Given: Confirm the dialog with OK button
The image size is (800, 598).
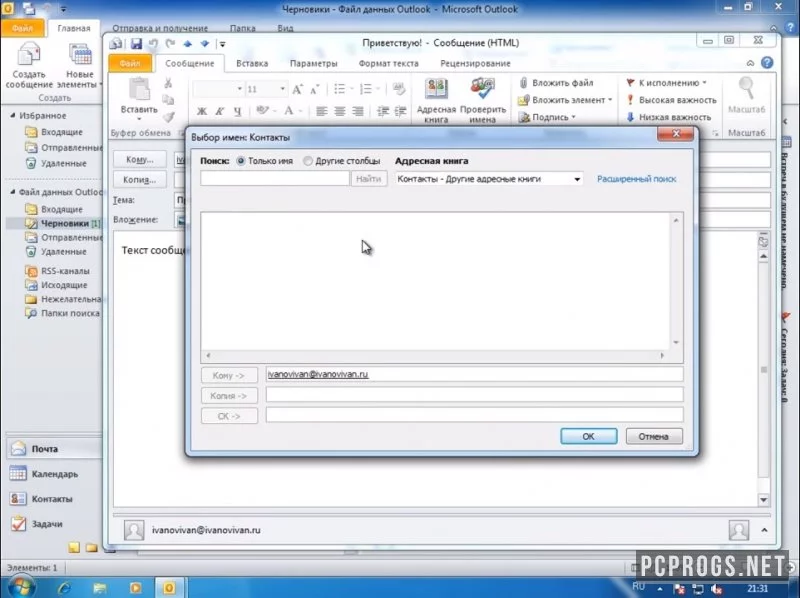Looking at the screenshot, I should point(588,436).
